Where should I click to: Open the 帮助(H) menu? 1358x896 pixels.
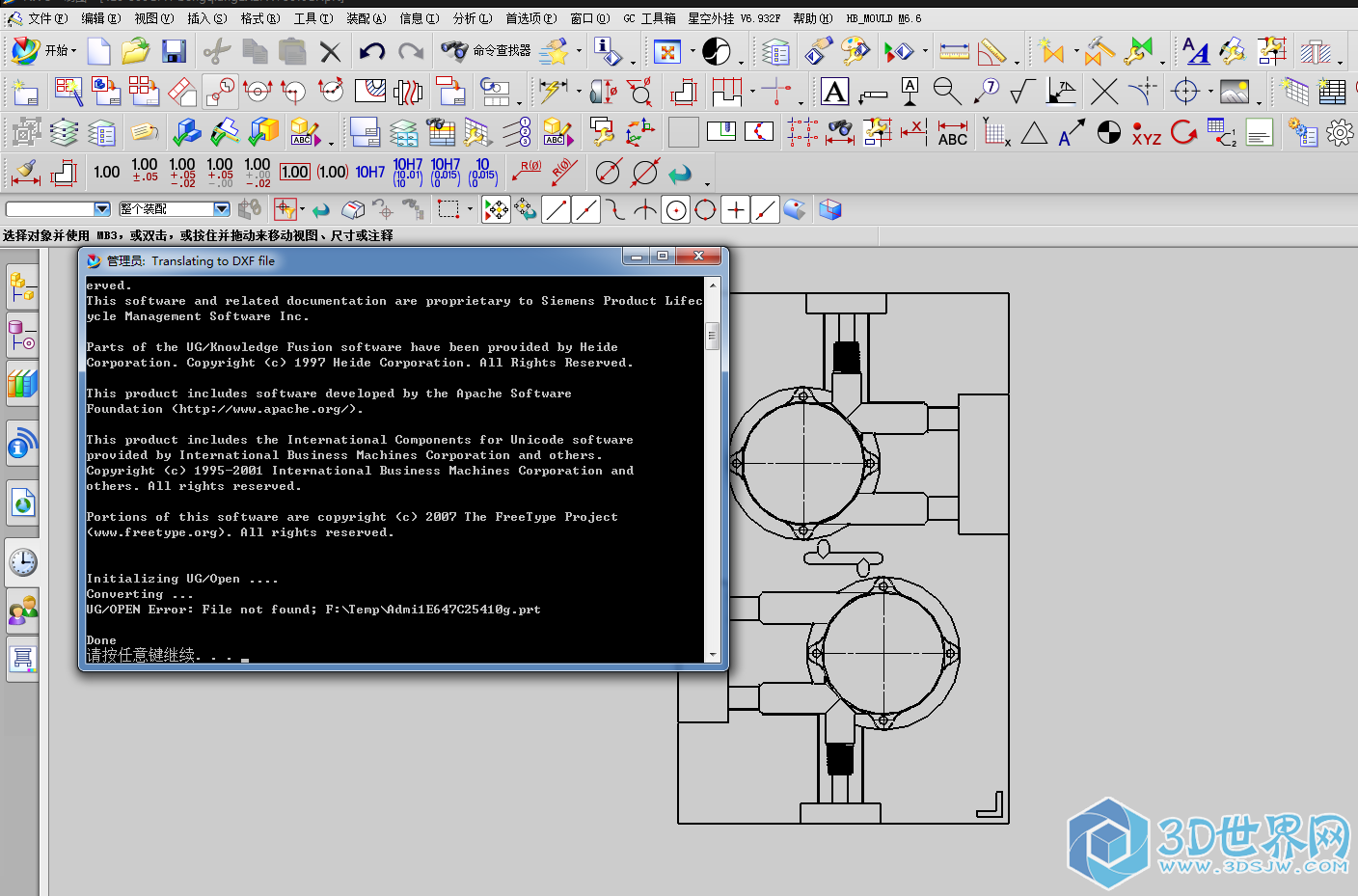[812, 18]
